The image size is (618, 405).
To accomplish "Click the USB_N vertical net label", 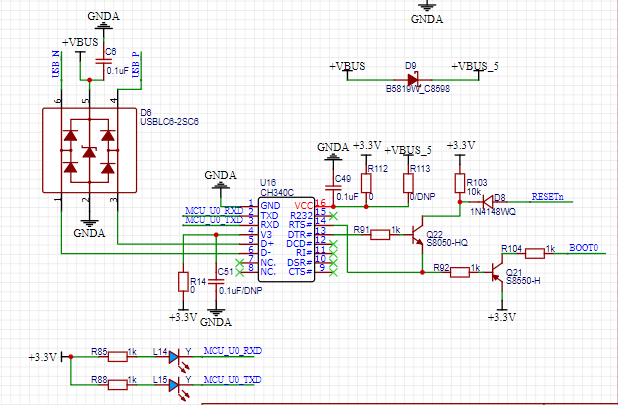I will click(55, 64).
